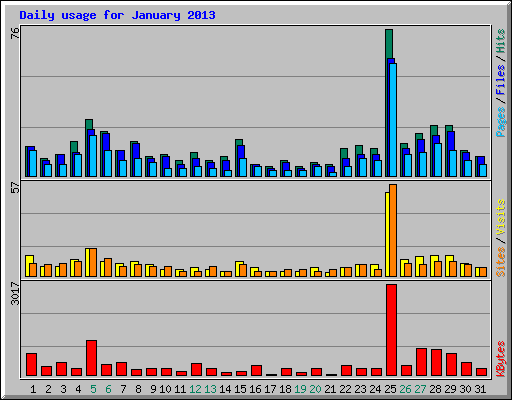512x400 pixels.
Task: Click green weekend day '19' label
Action: (300, 389)
